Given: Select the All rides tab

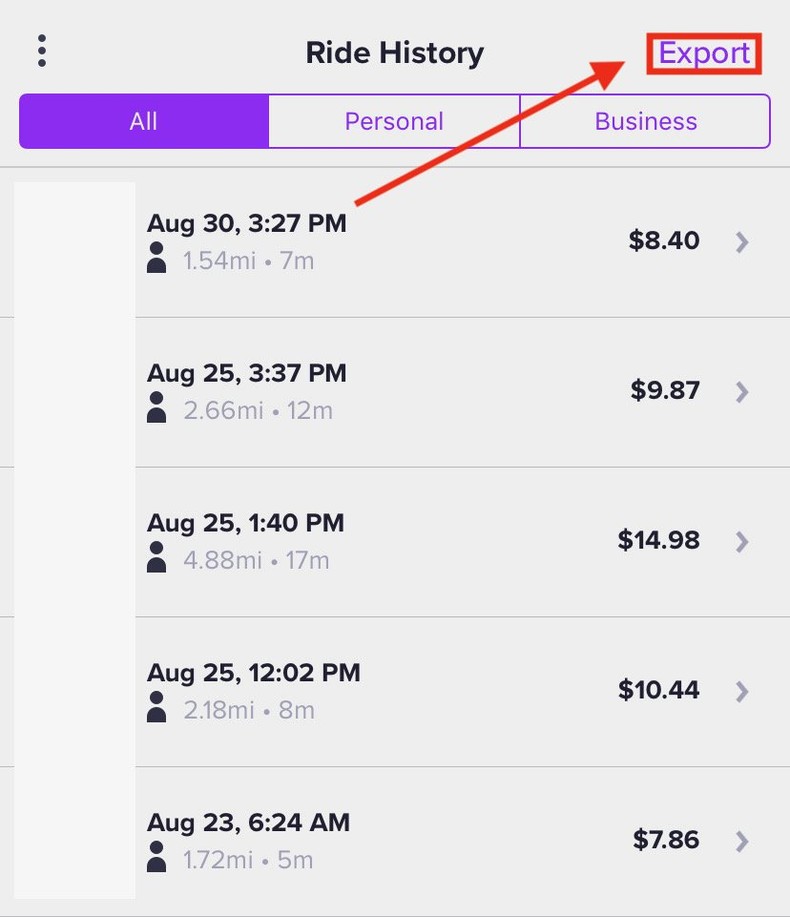Looking at the screenshot, I should point(144,121).
